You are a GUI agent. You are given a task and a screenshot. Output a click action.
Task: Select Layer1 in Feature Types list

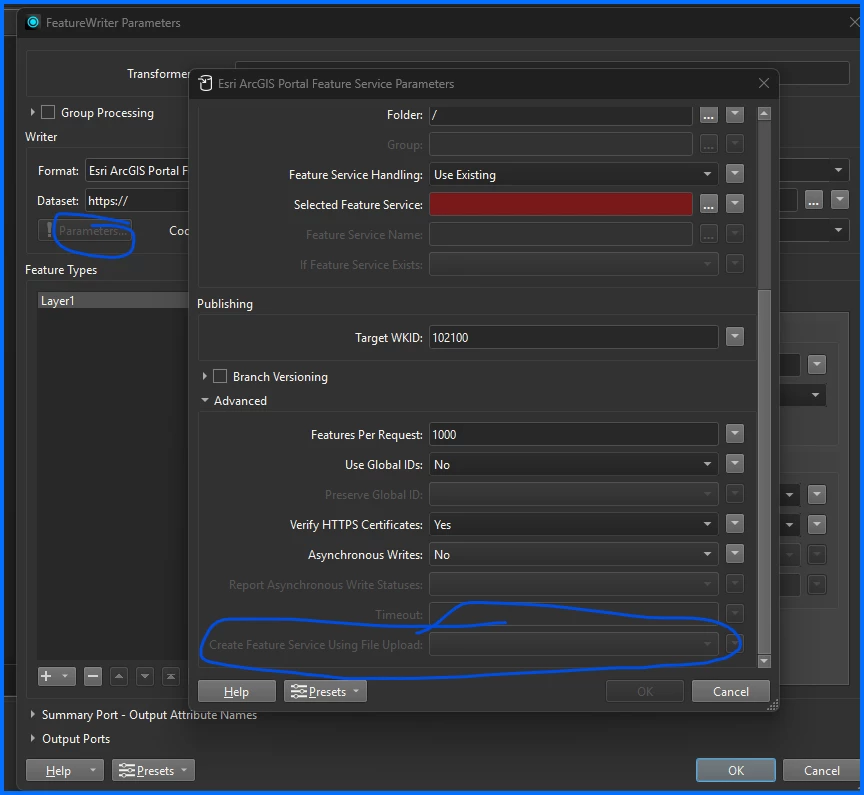(x=113, y=300)
